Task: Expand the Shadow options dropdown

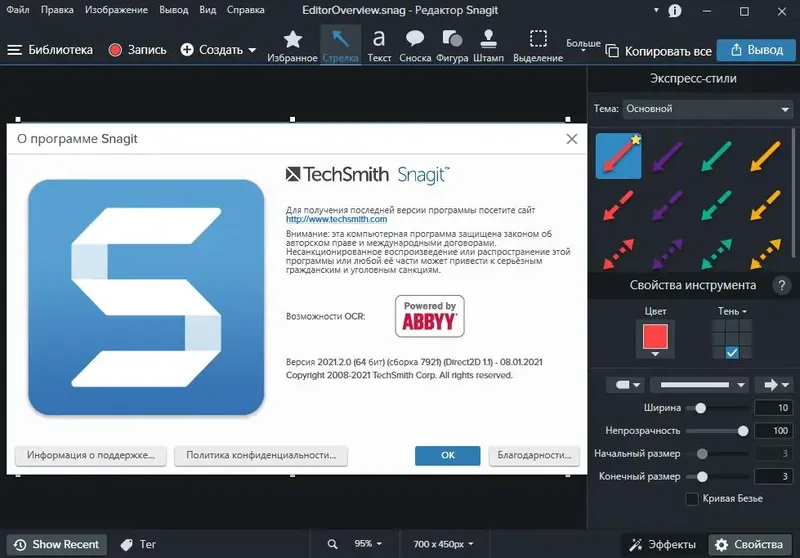Action: point(732,311)
